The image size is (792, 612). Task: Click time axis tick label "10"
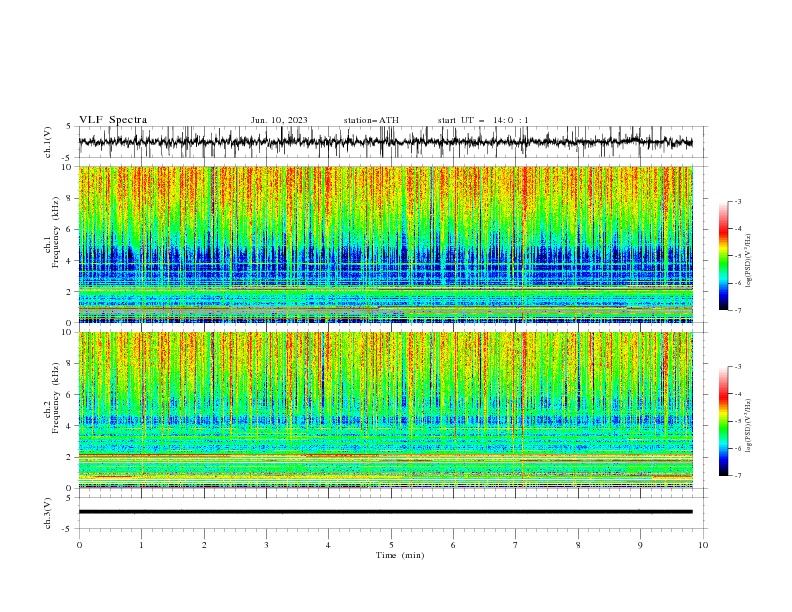click(x=703, y=545)
